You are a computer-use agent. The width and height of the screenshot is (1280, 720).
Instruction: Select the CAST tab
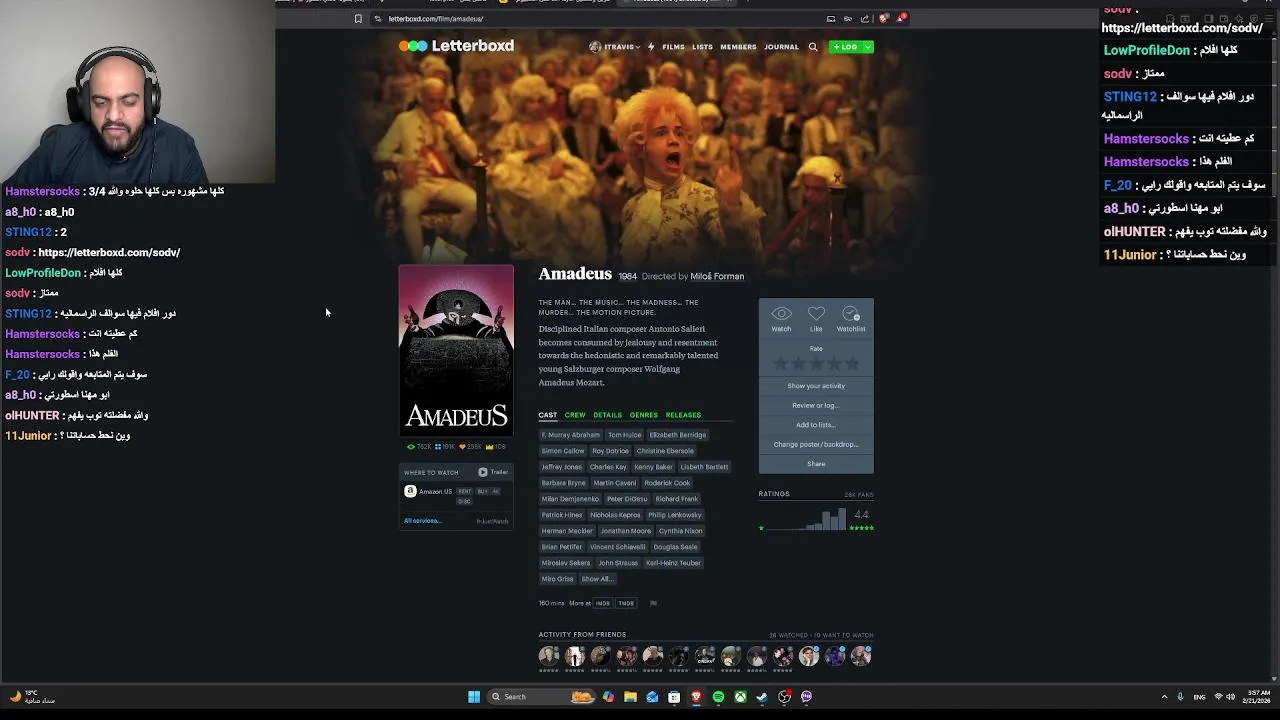548,415
